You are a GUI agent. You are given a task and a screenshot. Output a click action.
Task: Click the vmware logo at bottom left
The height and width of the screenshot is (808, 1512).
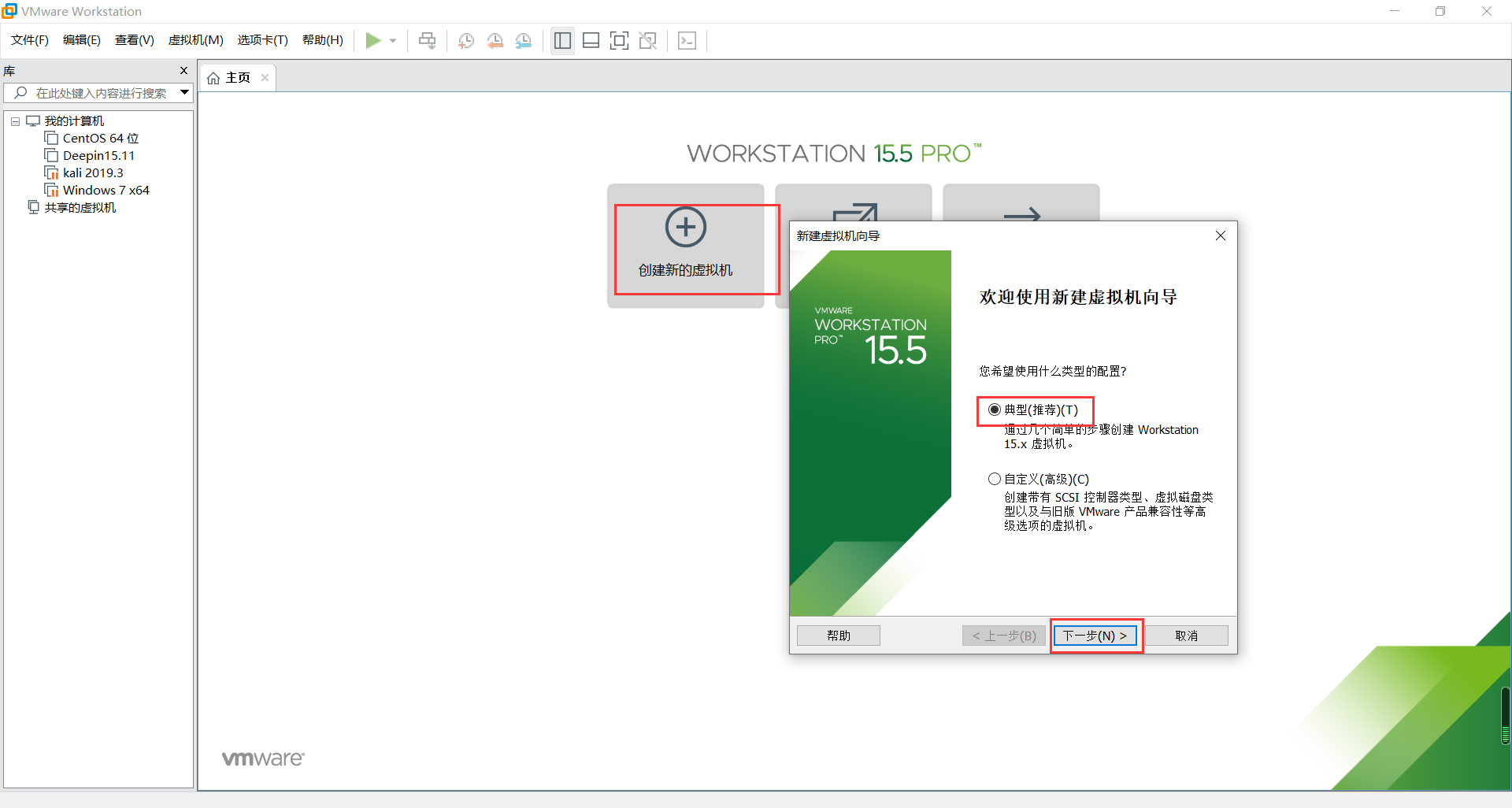coord(263,758)
